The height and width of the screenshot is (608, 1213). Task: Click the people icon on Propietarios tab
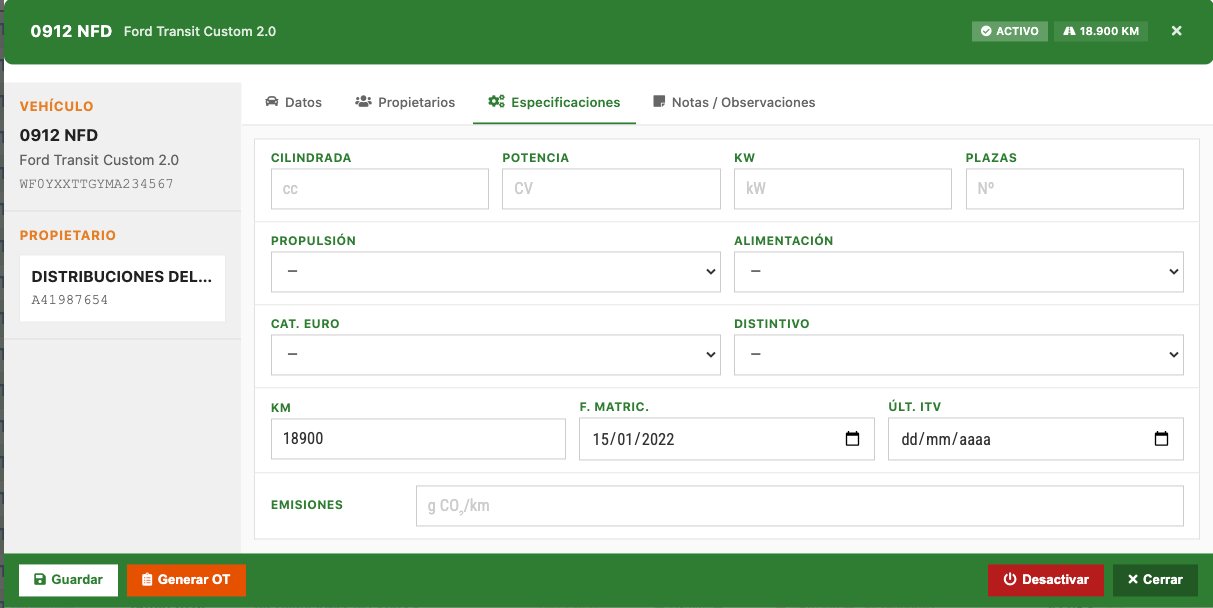(364, 102)
